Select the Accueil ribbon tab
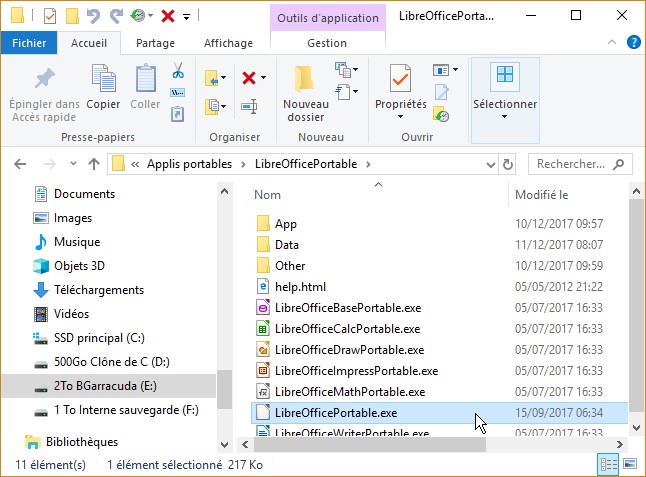This screenshot has width=646, height=477. click(x=89, y=43)
